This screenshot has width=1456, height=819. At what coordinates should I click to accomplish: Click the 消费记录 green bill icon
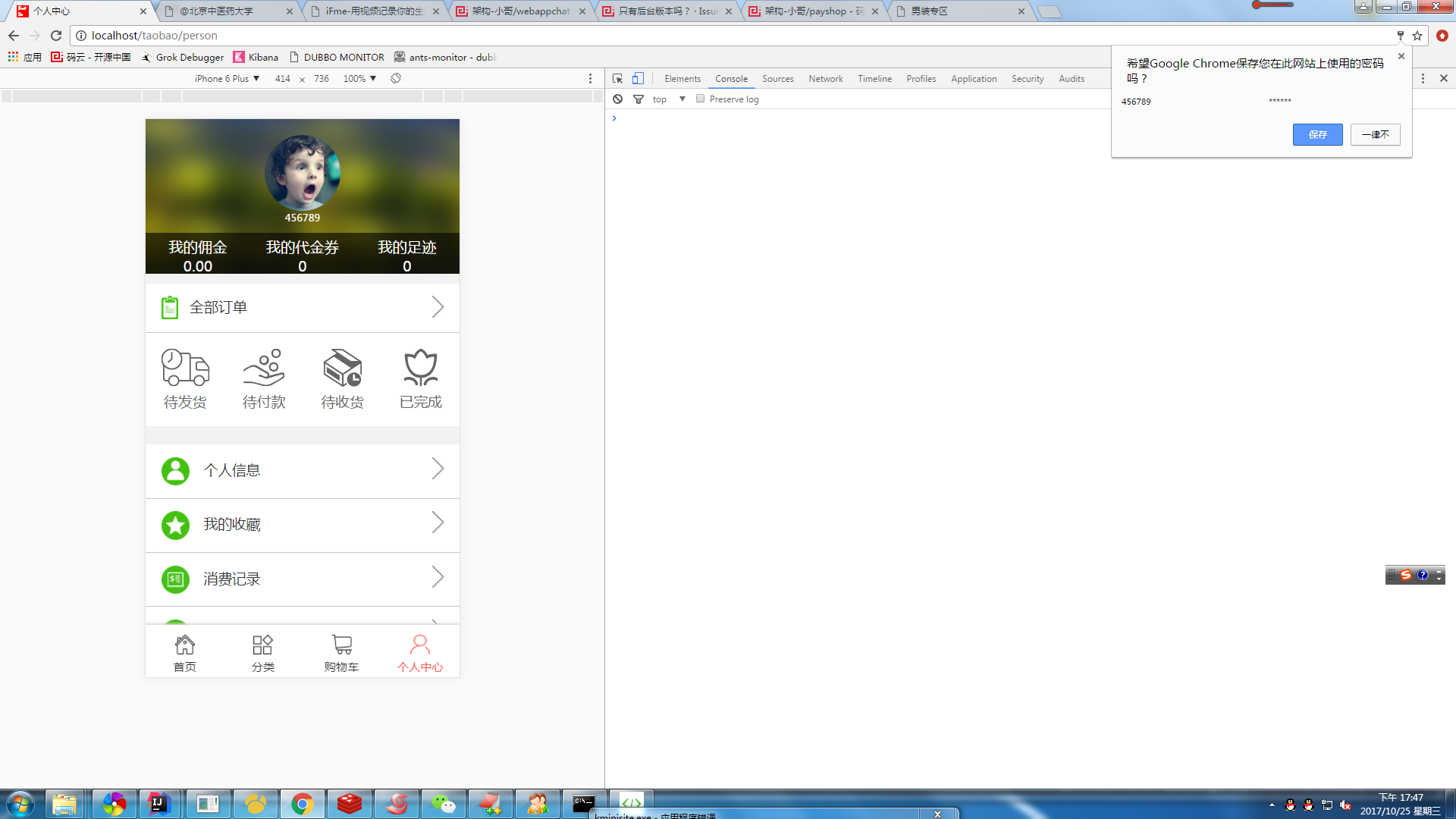point(175,579)
